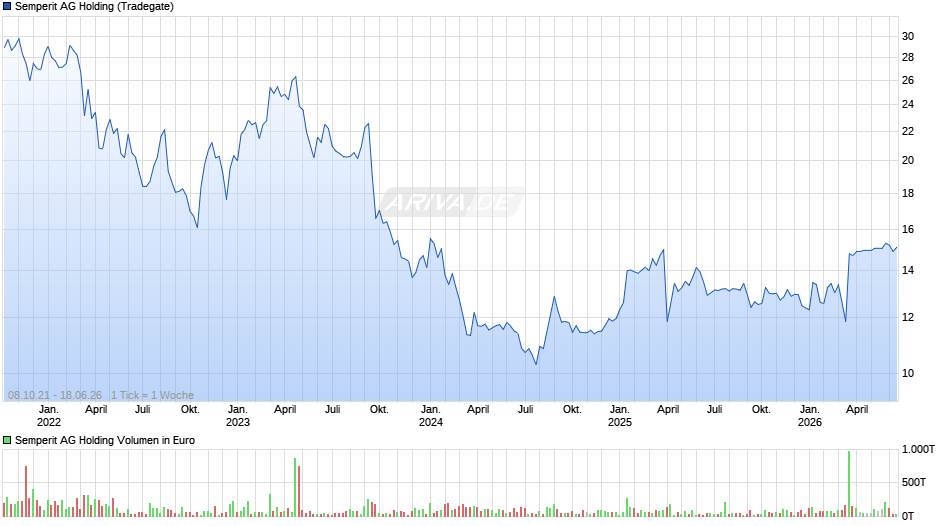The height and width of the screenshot is (526, 940).
Task: Click the price axis label 16
Action: pyautogui.click(x=908, y=230)
